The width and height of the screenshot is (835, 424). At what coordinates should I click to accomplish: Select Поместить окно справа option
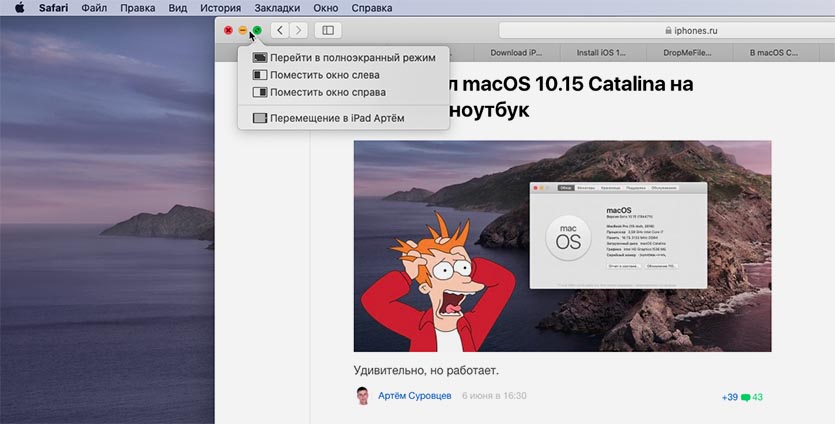[327, 92]
